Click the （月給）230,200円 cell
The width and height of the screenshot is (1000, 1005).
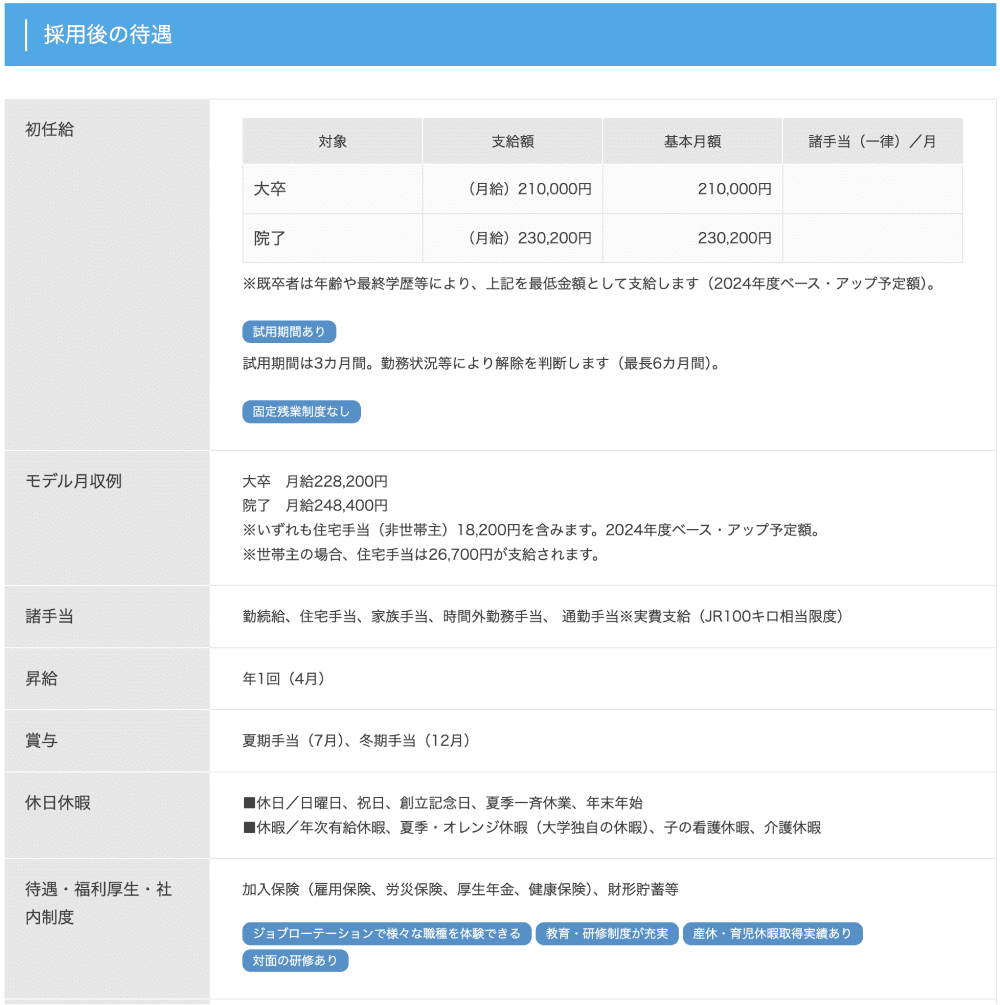(530, 239)
